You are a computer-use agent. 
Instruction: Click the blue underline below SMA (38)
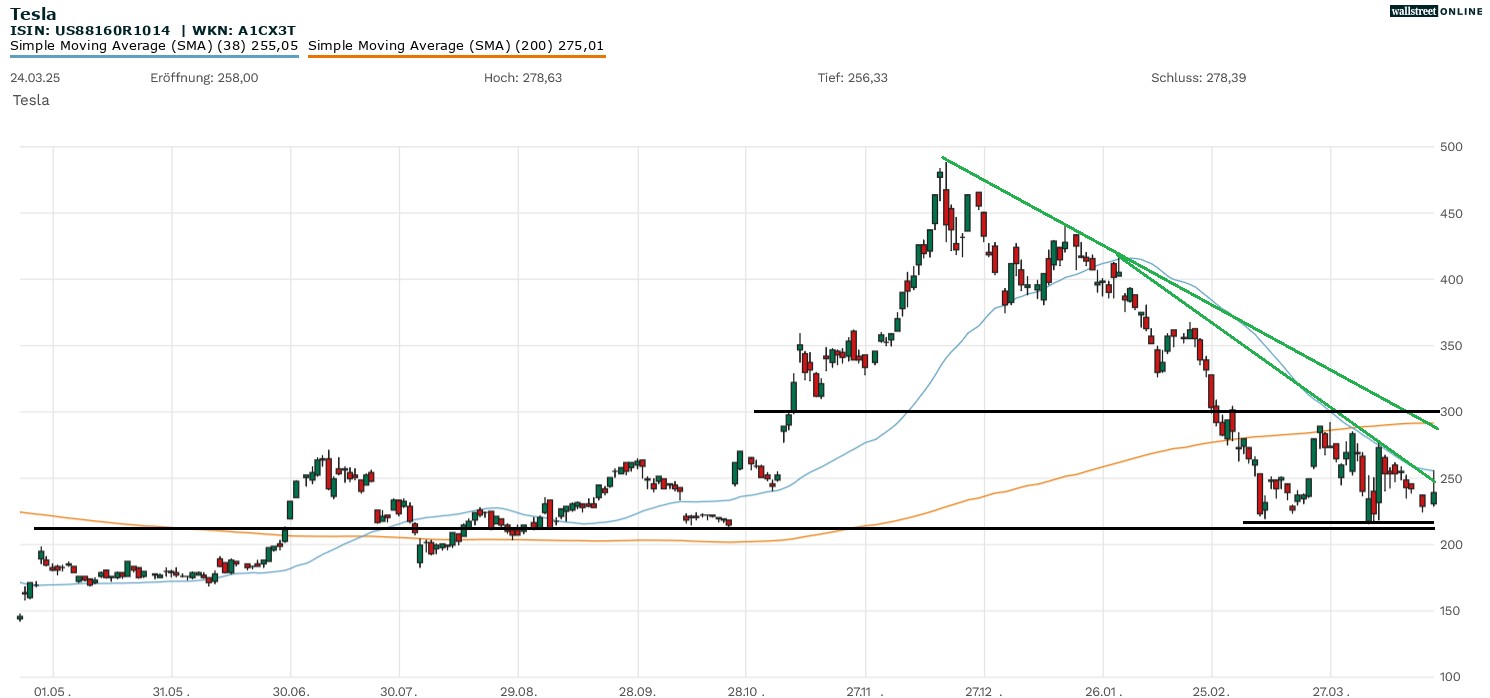coord(154,56)
